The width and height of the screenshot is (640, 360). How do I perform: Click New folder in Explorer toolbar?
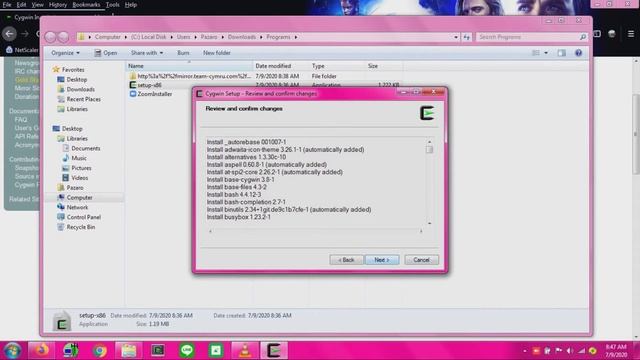(217, 53)
